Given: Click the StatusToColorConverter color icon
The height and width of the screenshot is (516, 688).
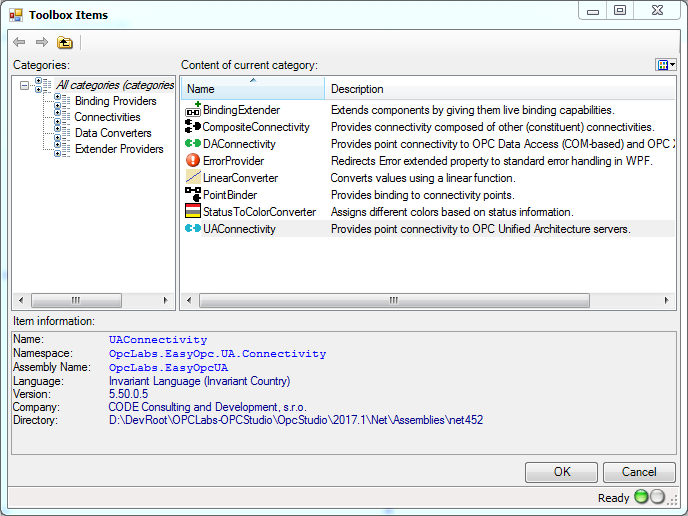Looking at the screenshot, I should point(193,212).
